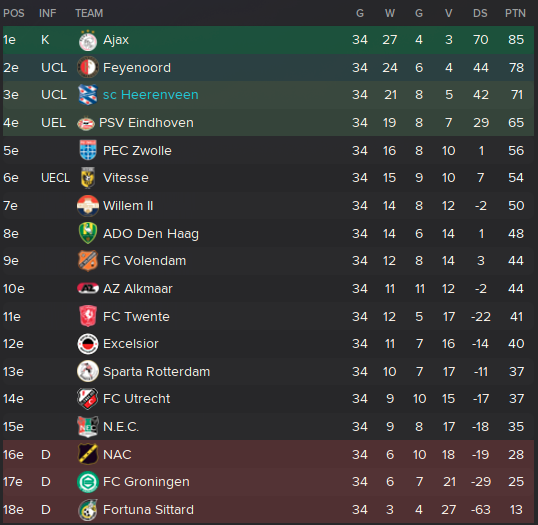Click the Fortuna Sittard crest icon

pos(88,510)
